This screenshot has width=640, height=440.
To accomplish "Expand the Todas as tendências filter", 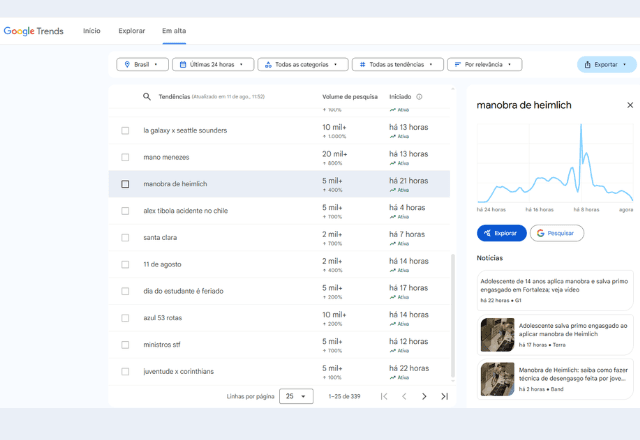I will 398,64.
